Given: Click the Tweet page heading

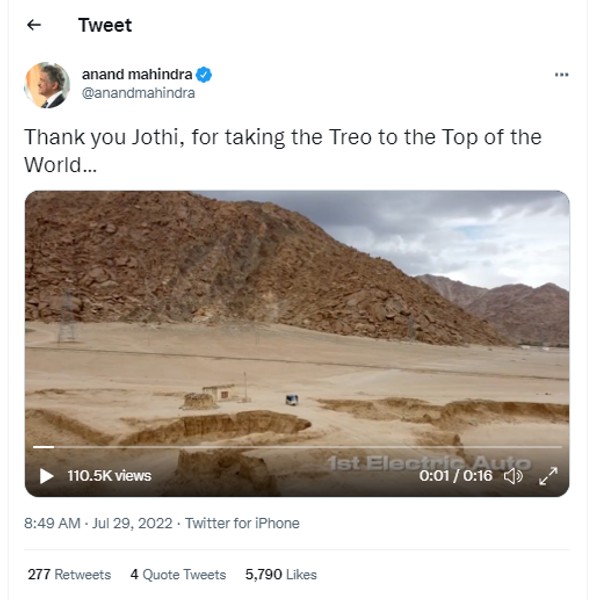Looking at the screenshot, I should (x=105, y=25).
